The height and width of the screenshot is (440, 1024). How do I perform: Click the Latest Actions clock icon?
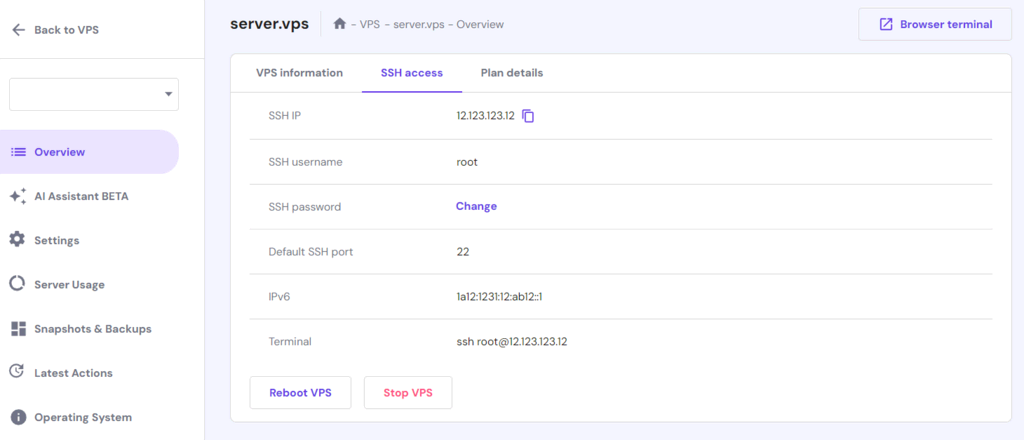(x=17, y=372)
